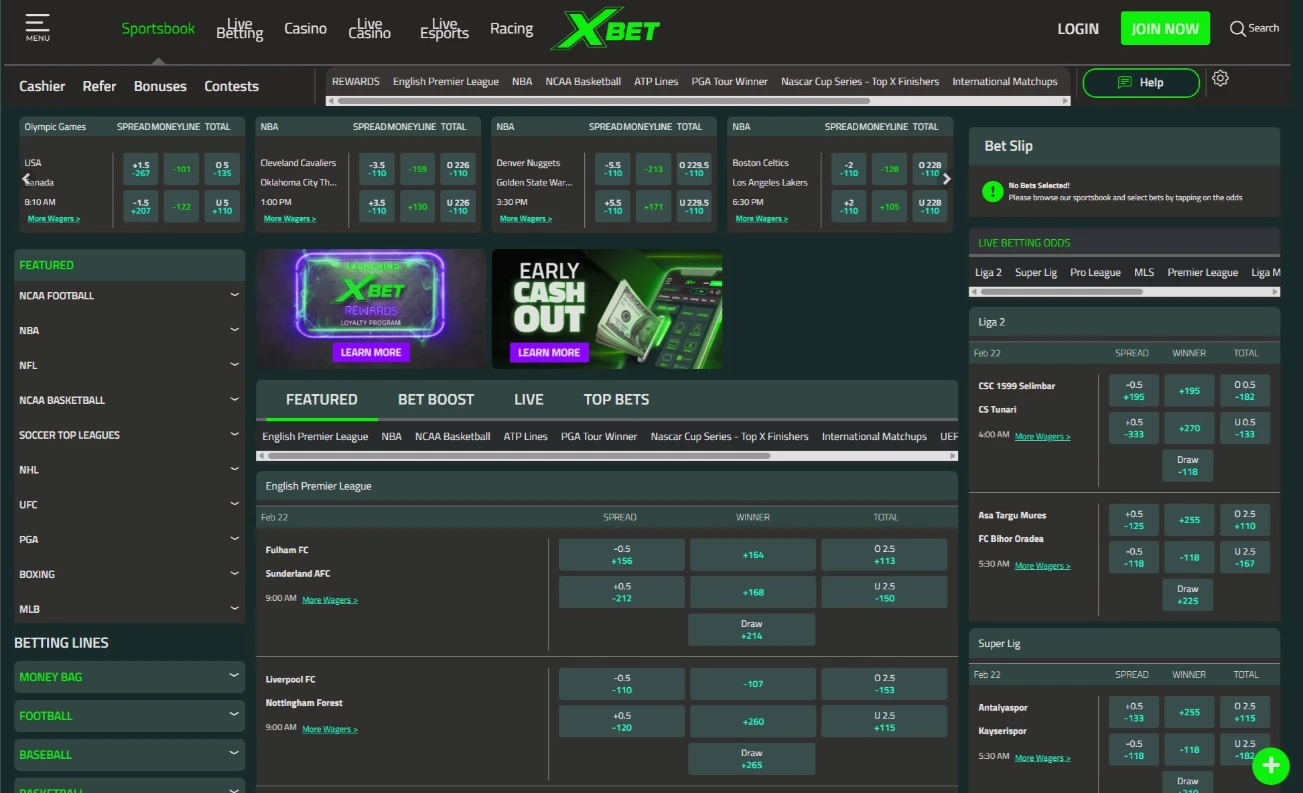Select Draw +265 for Liverpool match

[752, 759]
